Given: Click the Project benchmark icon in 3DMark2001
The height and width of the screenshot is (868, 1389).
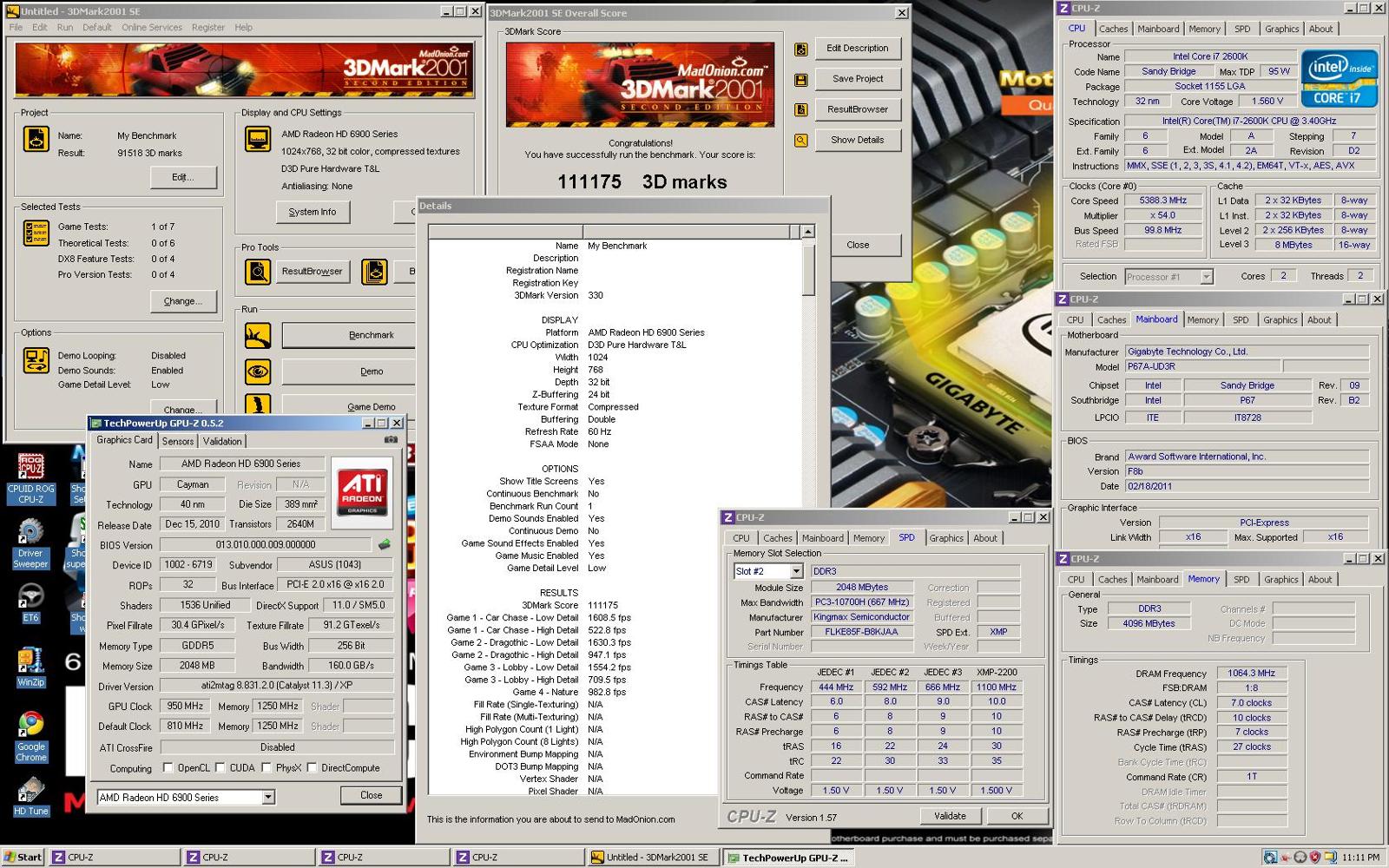Looking at the screenshot, I should 36,139.
